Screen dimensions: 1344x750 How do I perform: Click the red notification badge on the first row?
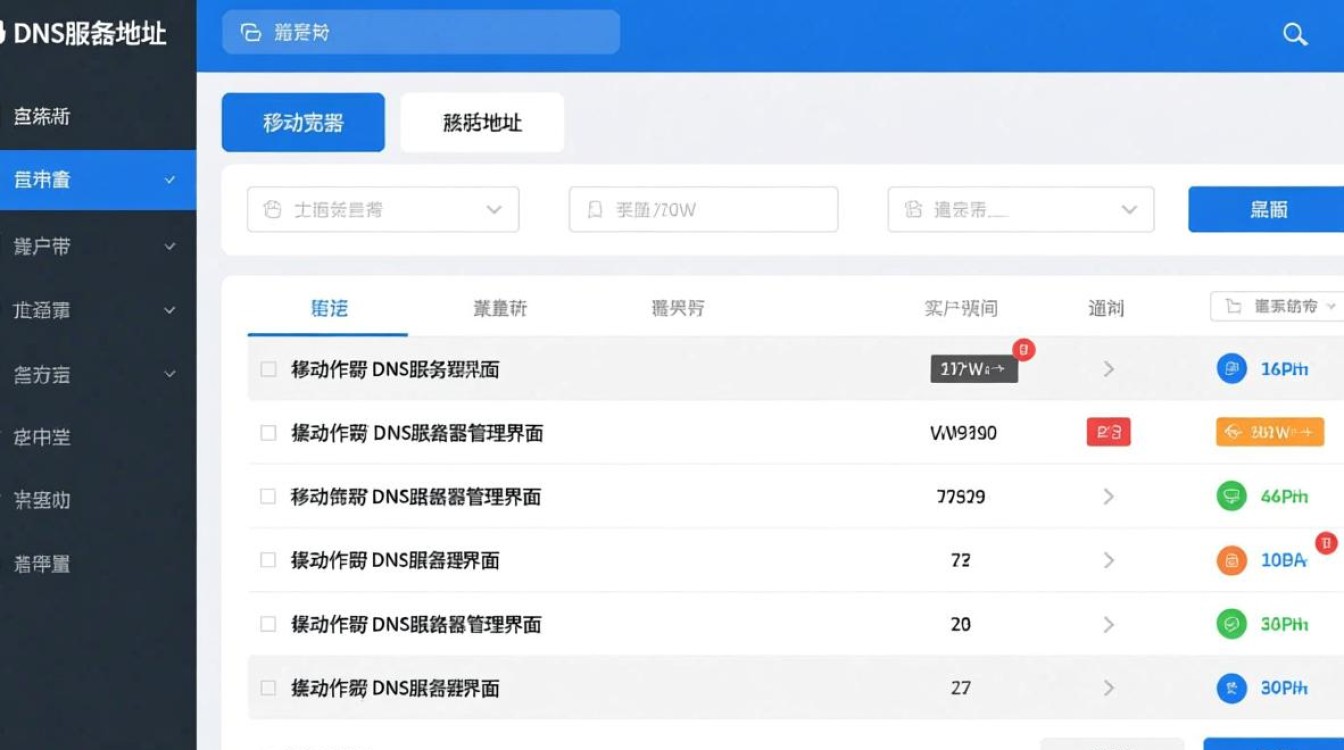1022,350
